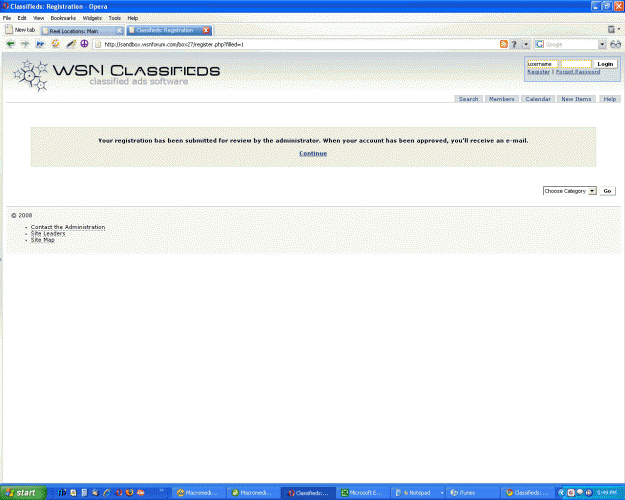Screen dimensions: 625x500
Task: Click the Fast Forward toolbar icon
Action: tap(39, 44)
